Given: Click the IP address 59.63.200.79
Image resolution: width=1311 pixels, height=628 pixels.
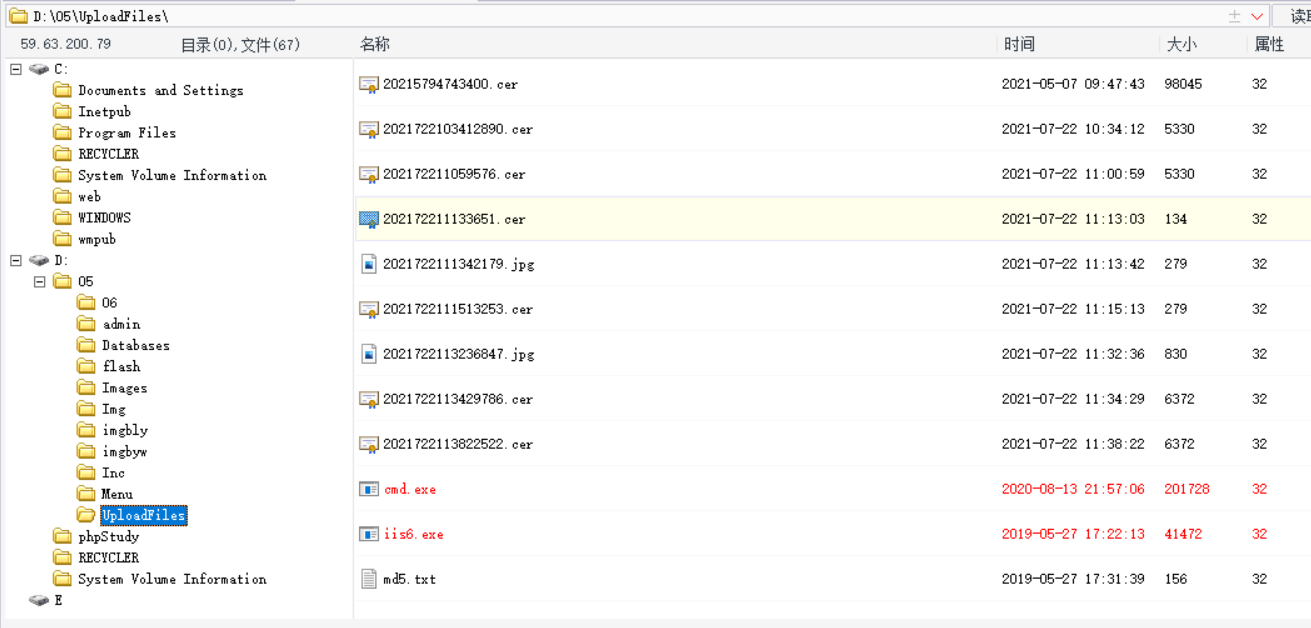Looking at the screenshot, I should [66, 44].
